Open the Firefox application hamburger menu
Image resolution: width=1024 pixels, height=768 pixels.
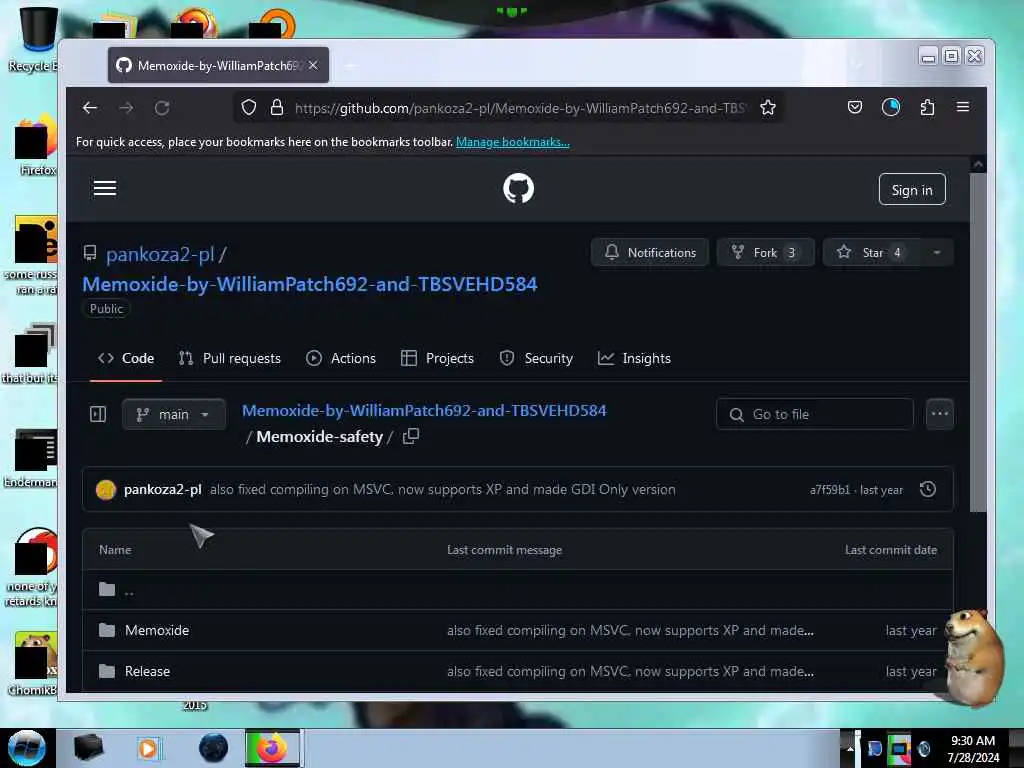[x=963, y=107]
